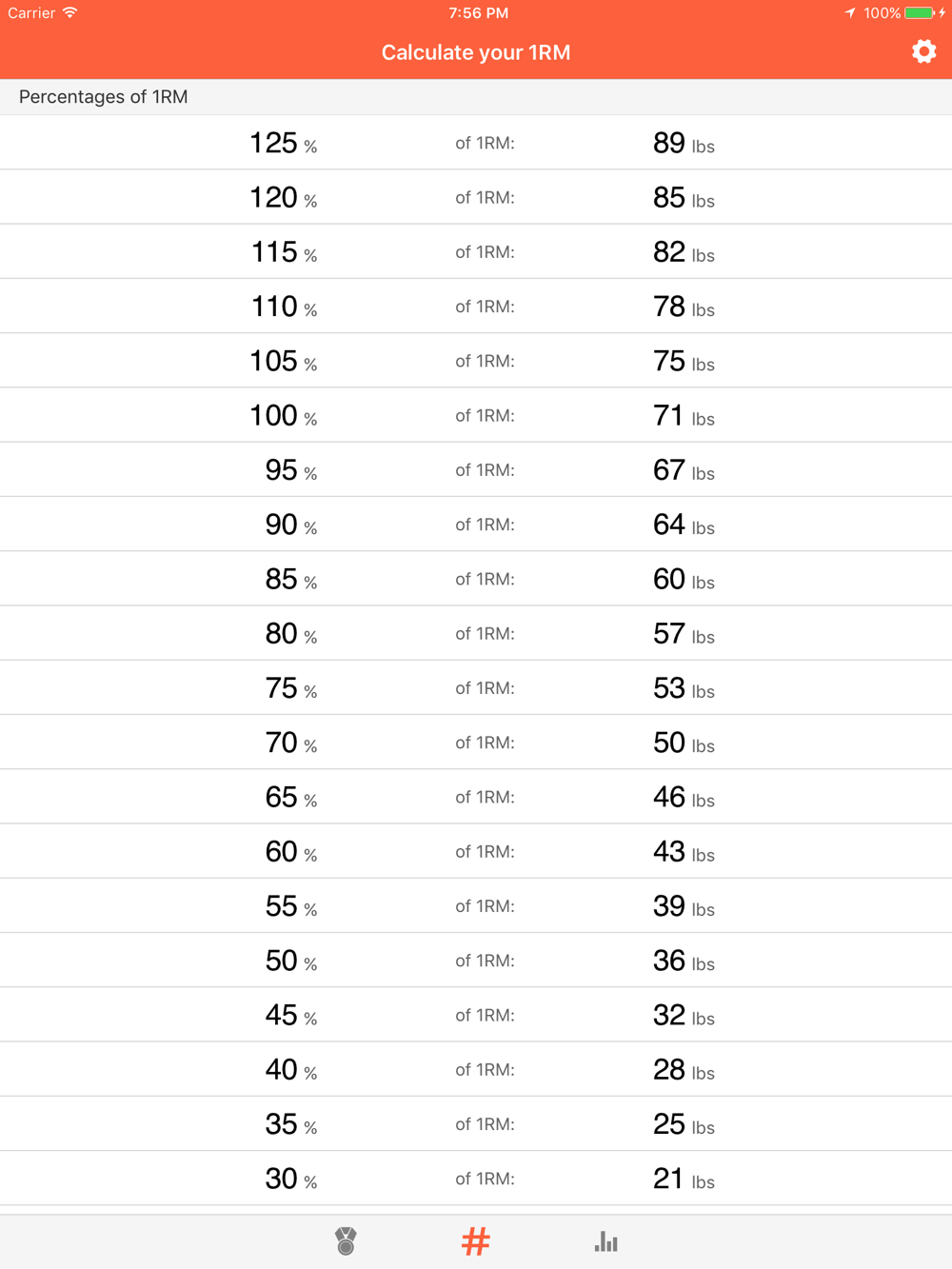952x1269 pixels.
Task: Select the hashtag percentages tab
Action: 475,1240
